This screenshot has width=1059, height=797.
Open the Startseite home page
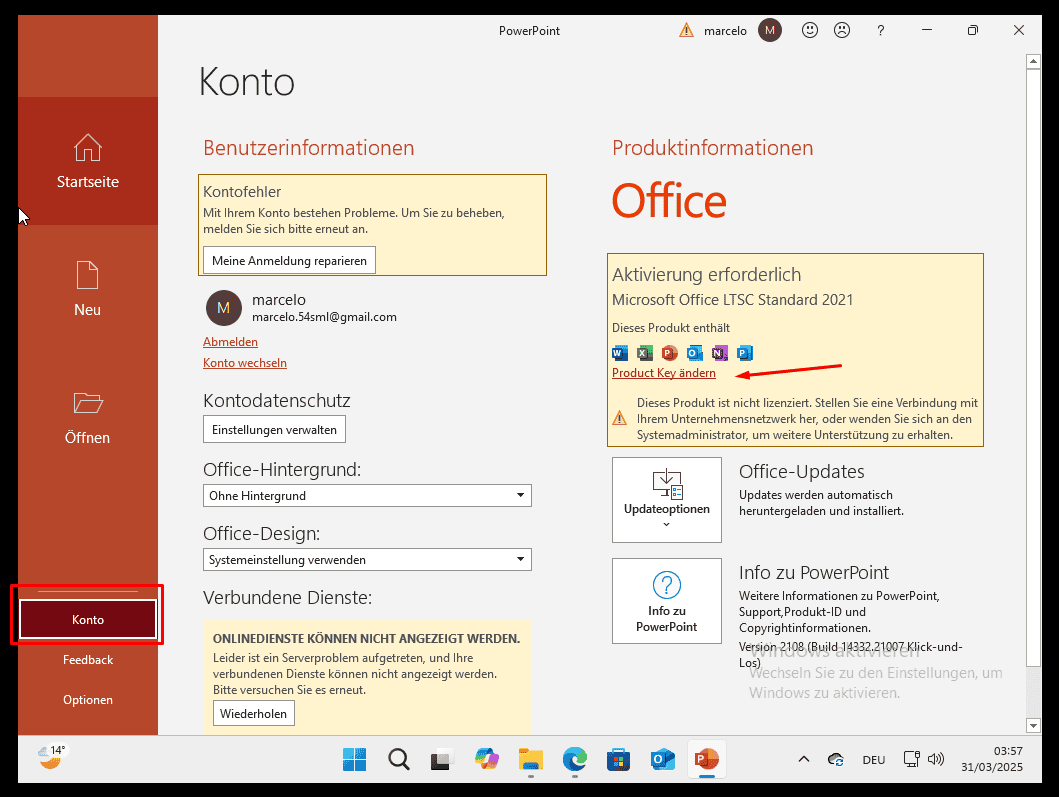coord(88,160)
